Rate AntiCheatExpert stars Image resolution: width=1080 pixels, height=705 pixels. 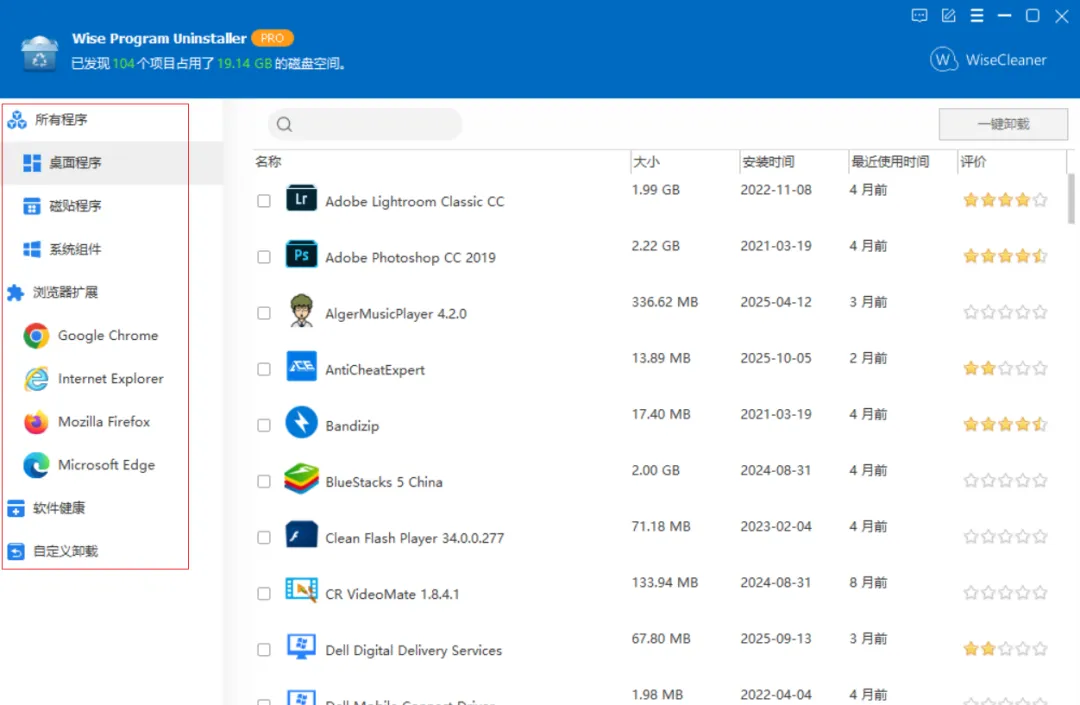[1006, 369]
